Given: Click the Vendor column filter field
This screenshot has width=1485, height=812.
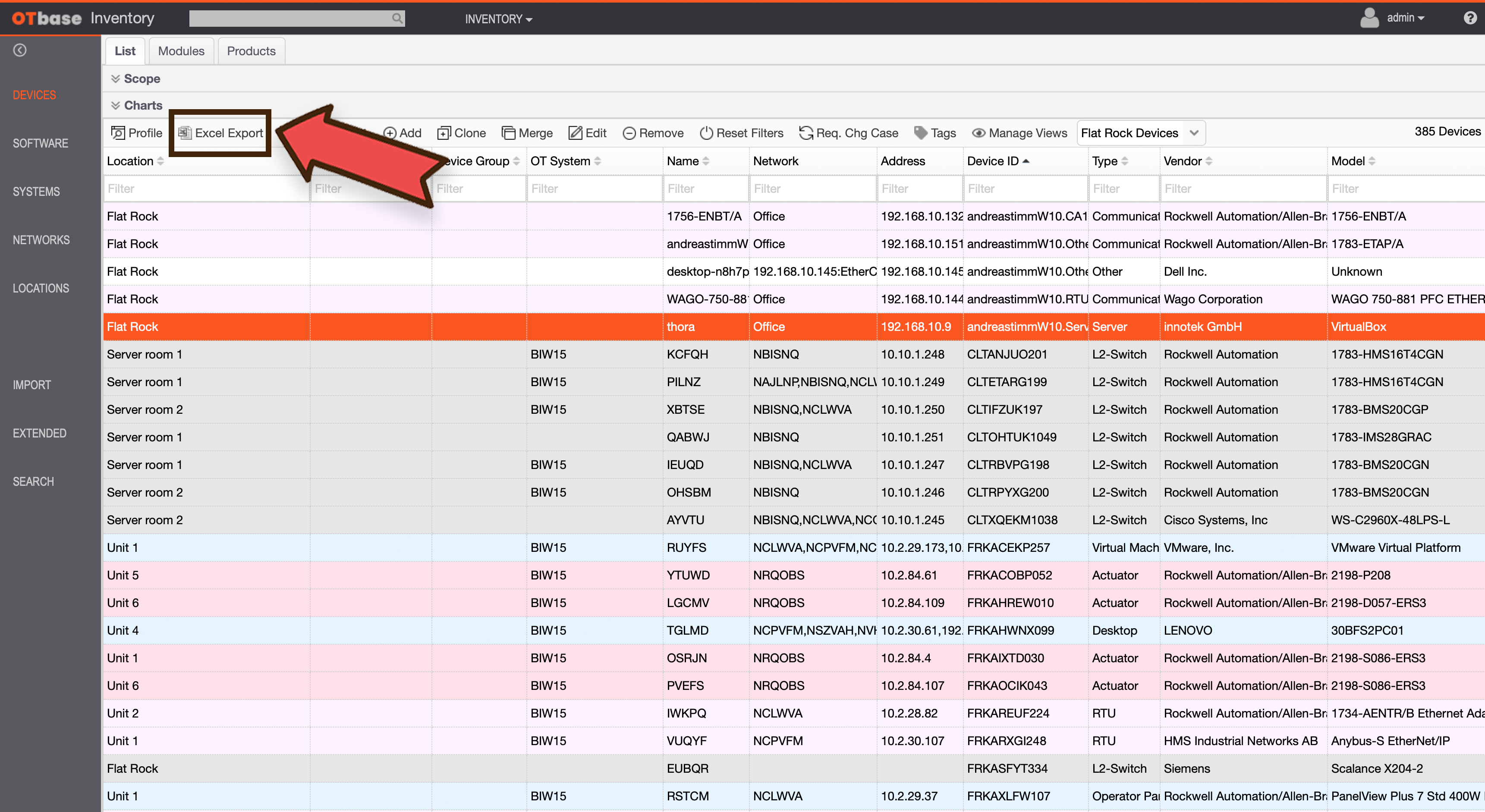Looking at the screenshot, I should click(x=1242, y=189).
